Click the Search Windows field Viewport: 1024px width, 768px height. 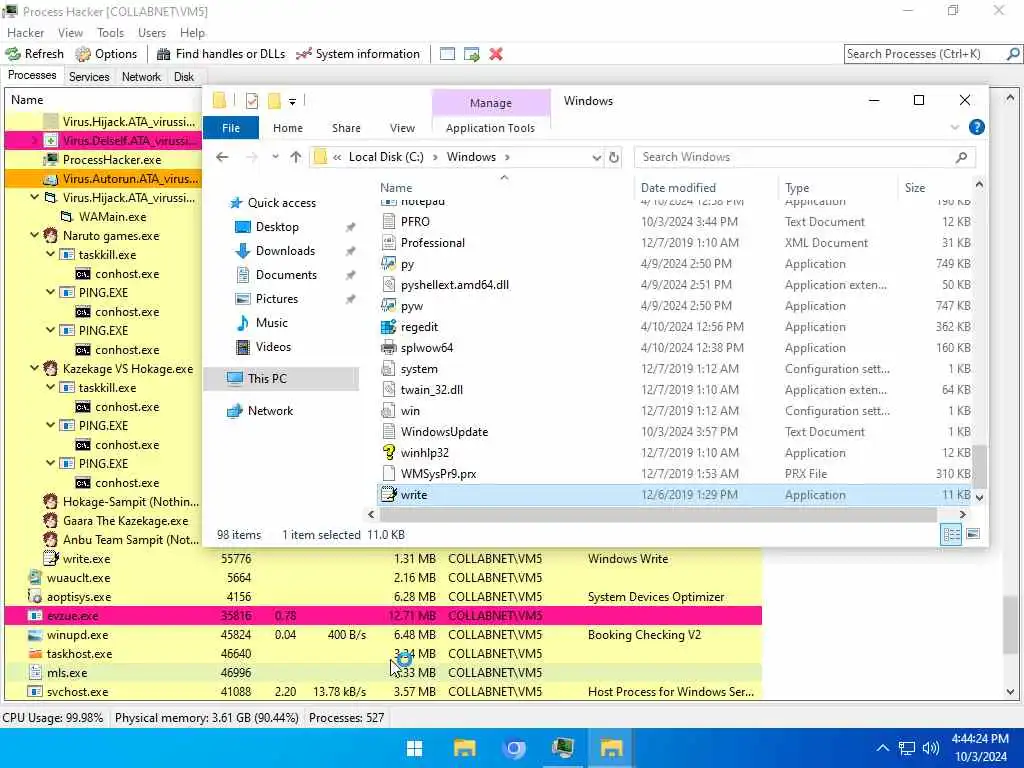click(805, 157)
